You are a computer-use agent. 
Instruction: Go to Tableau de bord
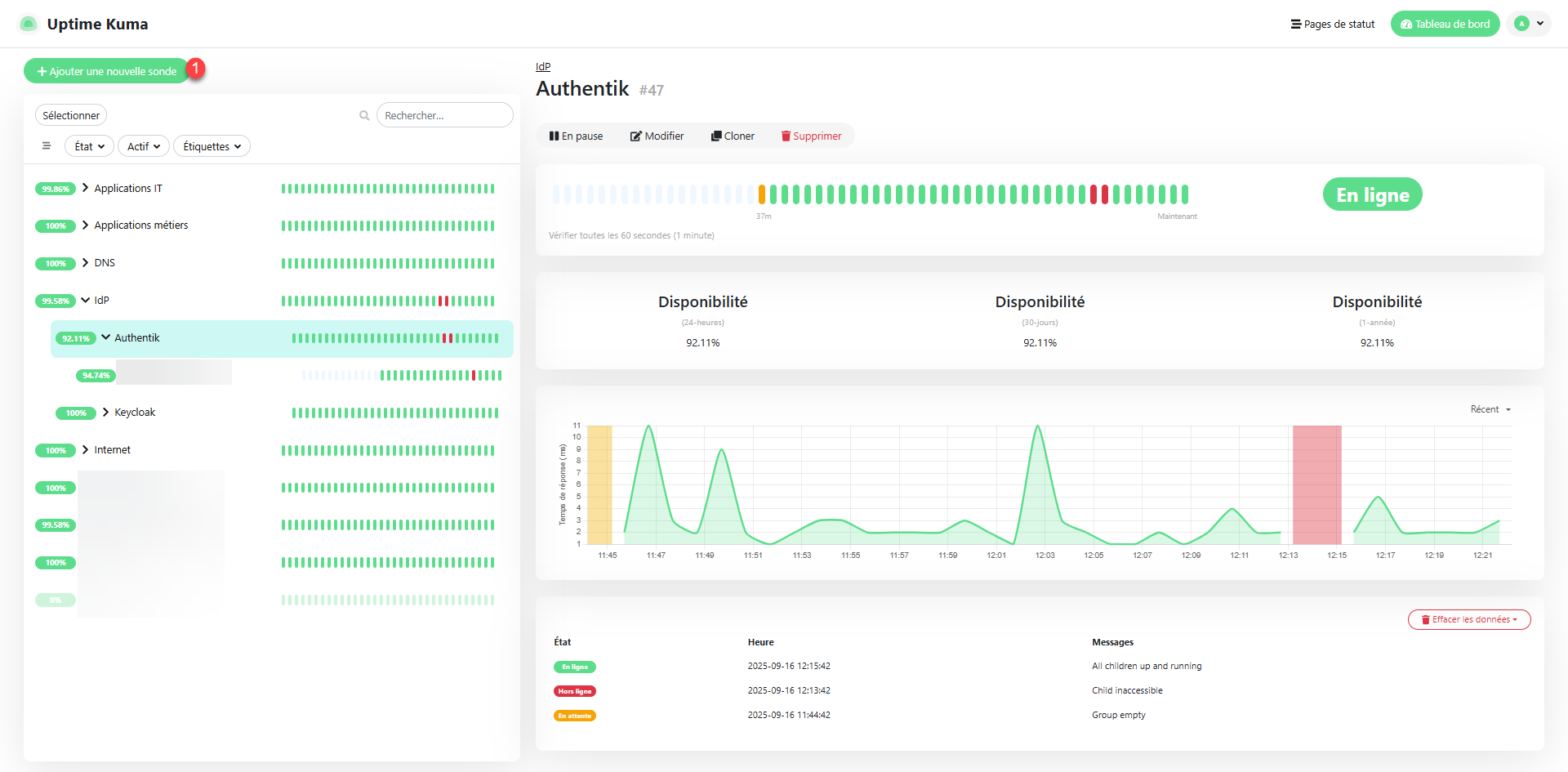coord(1445,25)
